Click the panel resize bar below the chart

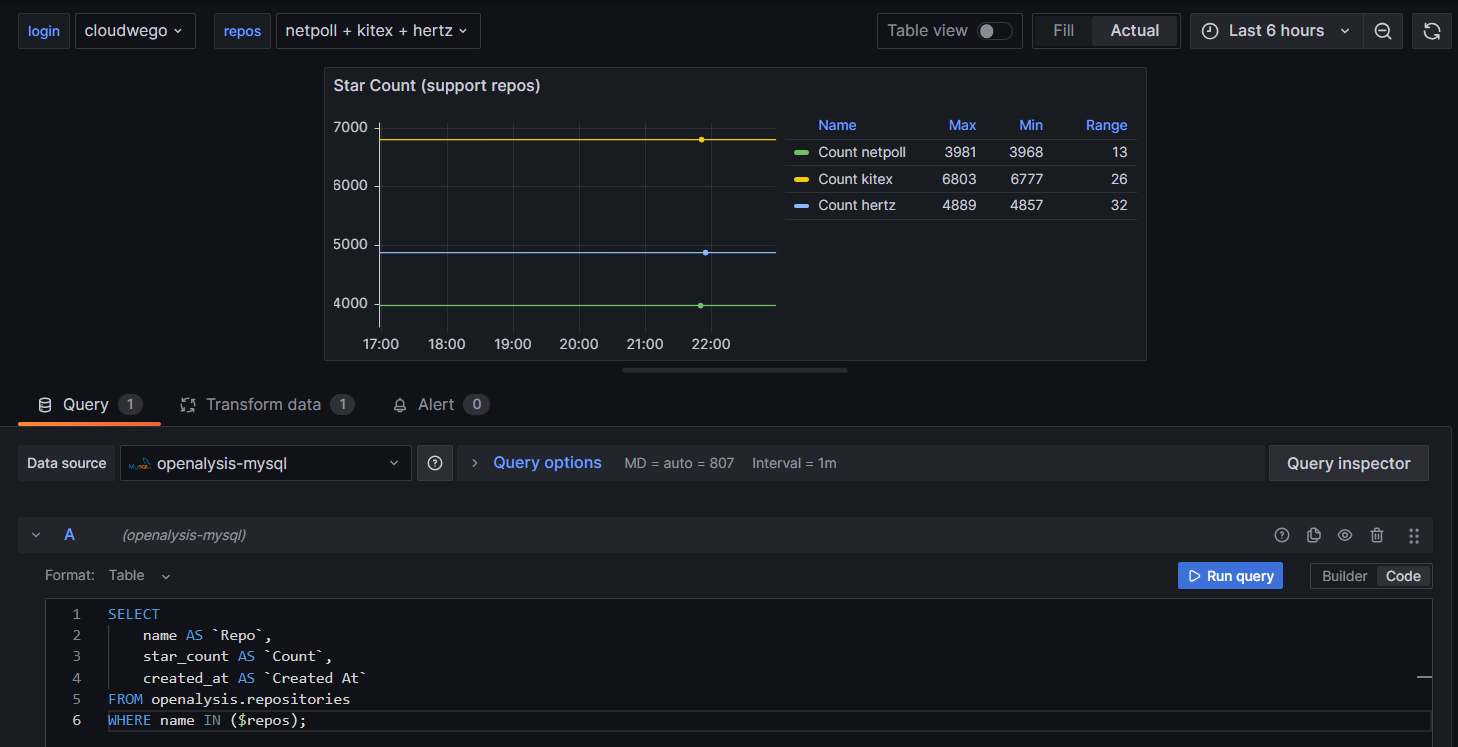point(735,370)
